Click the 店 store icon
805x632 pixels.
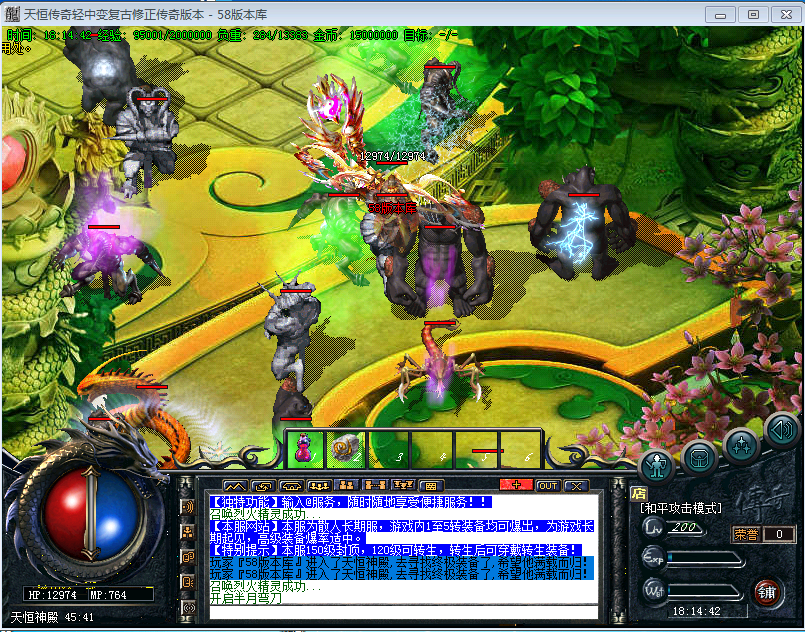click(x=638, y=493)
